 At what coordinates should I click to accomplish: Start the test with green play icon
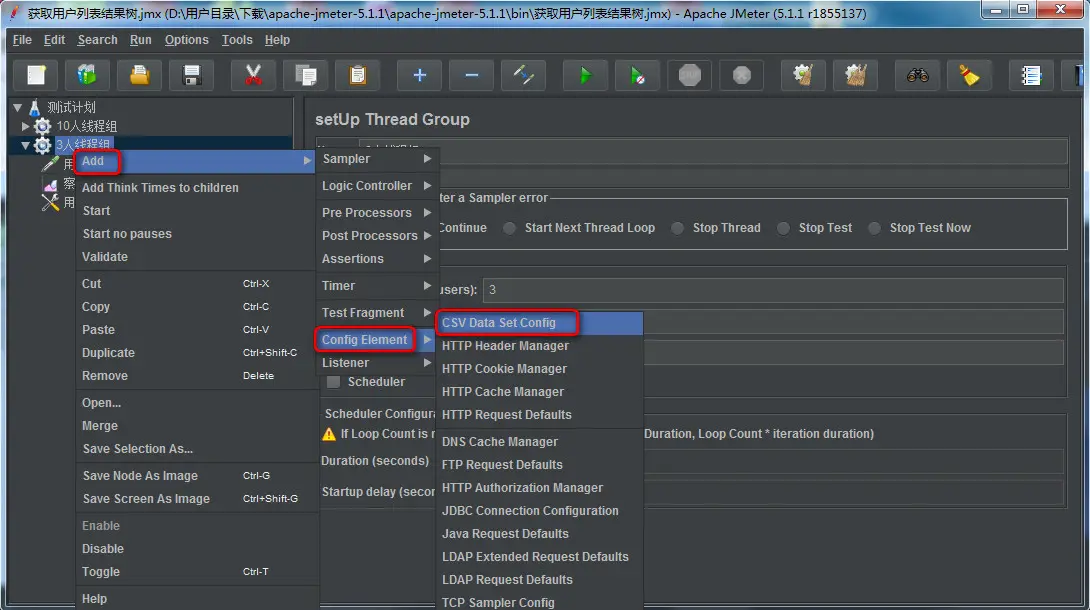[585, 75]
